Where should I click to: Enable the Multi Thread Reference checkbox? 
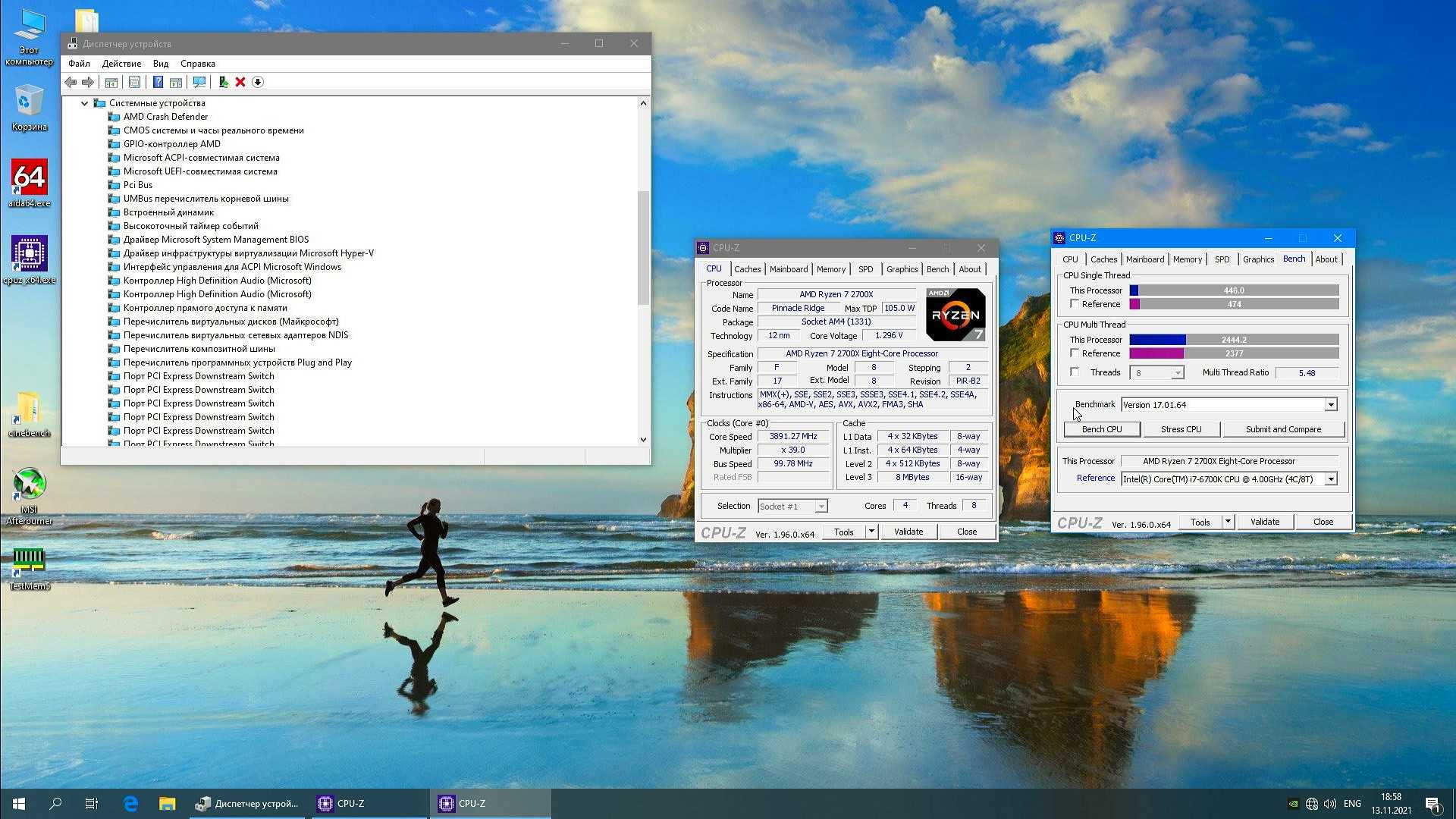click(x=1075, y=353)
